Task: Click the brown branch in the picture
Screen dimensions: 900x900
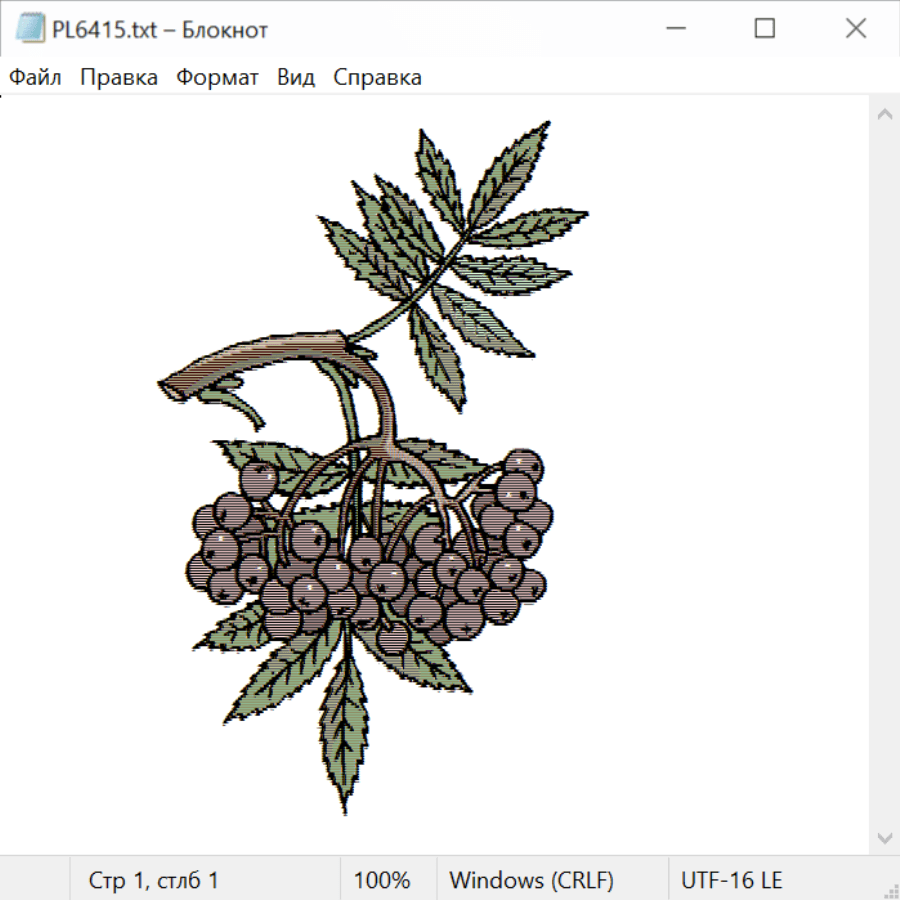Action: pyautogui.click(x=260, y=360)
